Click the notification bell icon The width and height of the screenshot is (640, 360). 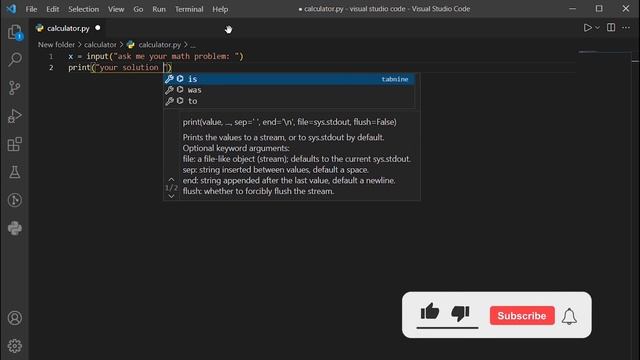[x=569, y=316]
